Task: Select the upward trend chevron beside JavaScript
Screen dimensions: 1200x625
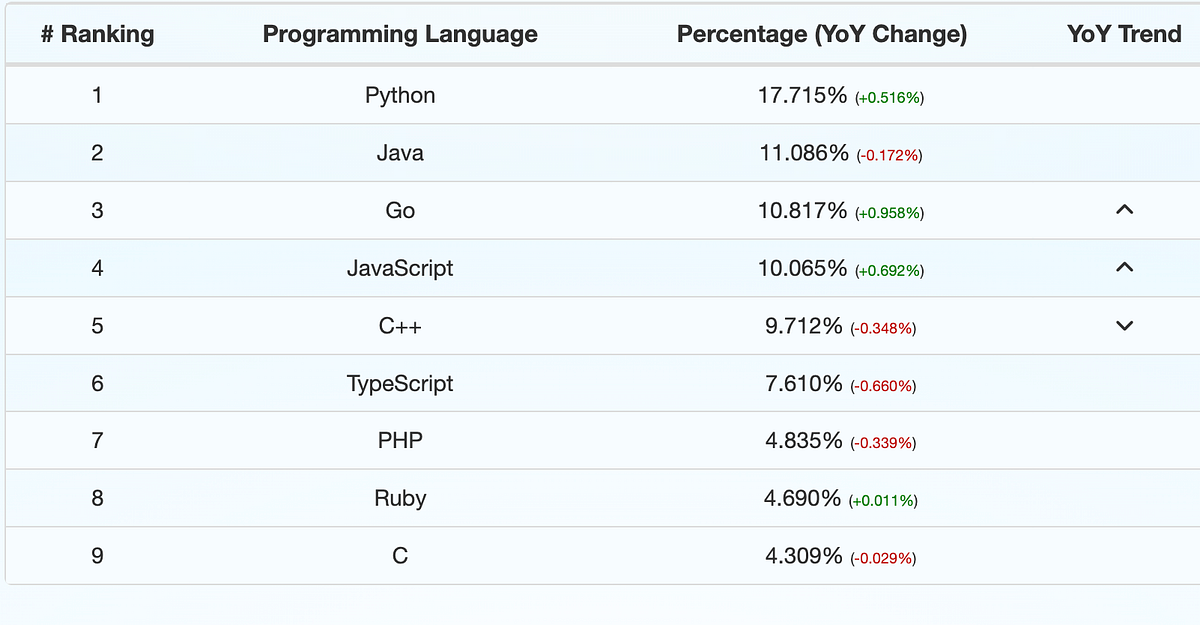Action: (1124, 268)
